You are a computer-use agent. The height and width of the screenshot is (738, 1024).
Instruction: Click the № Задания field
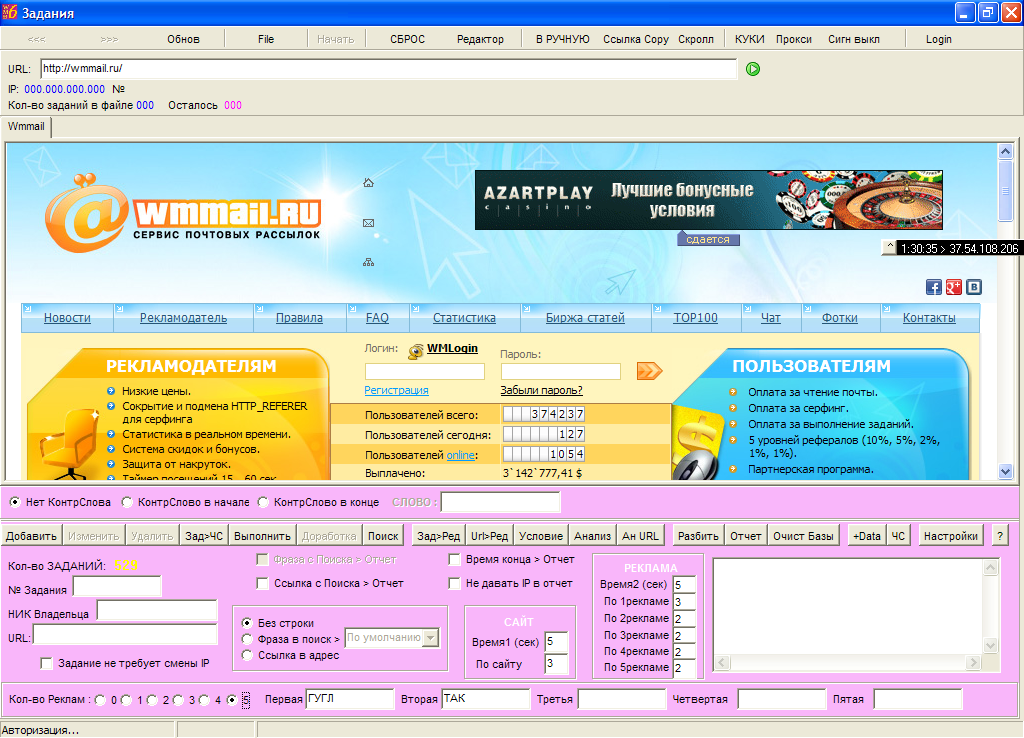coord(117,586)
